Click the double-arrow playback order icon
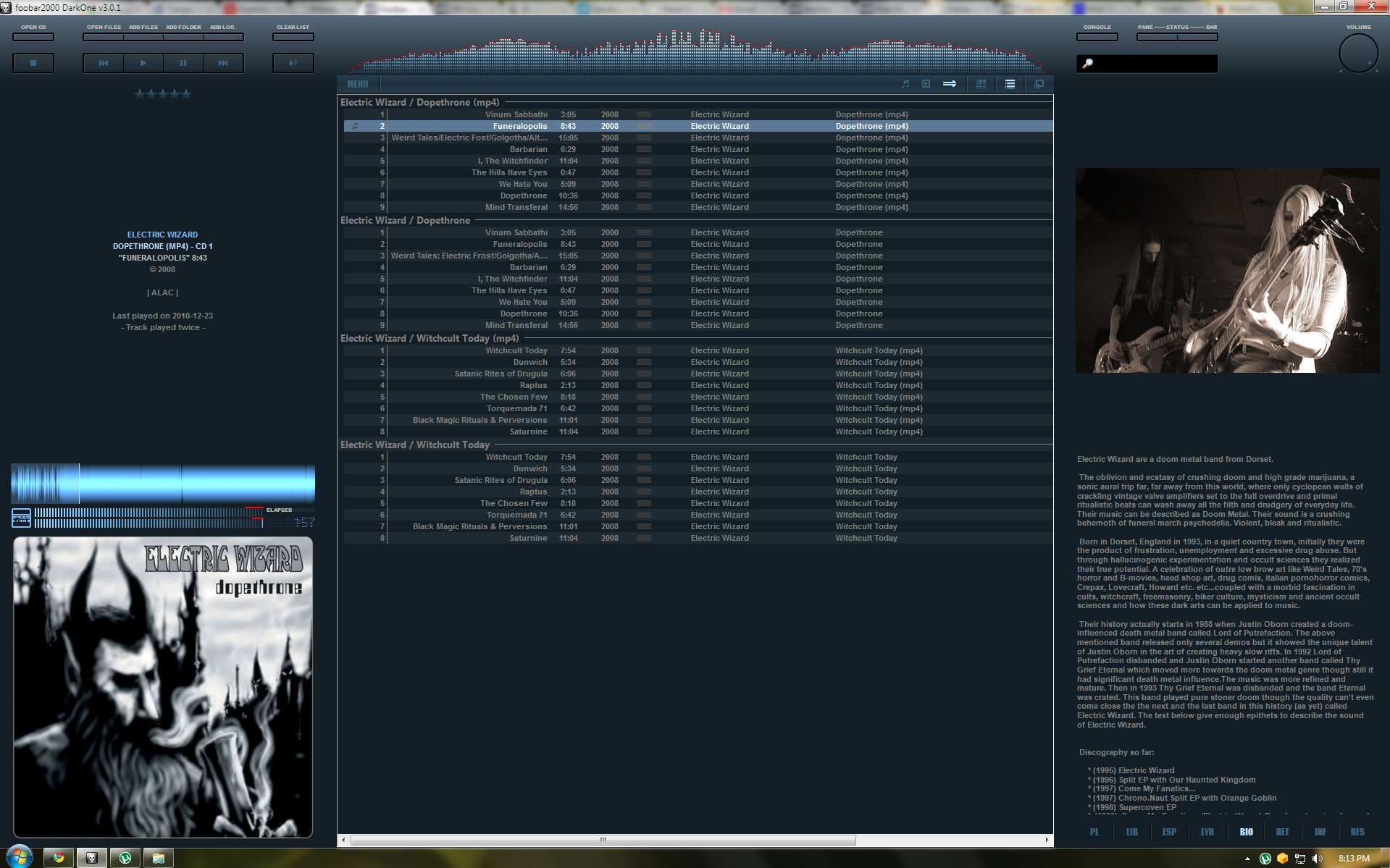This screenshot has width=1390, height=868. pyautogui.click(x=950, y=83)
